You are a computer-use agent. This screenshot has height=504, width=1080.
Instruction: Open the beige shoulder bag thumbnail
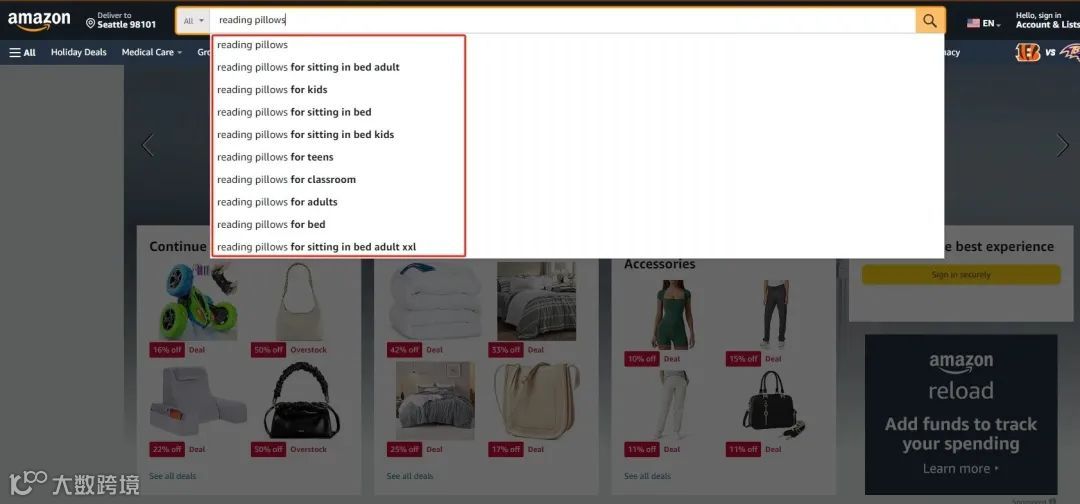pos(299,302)
